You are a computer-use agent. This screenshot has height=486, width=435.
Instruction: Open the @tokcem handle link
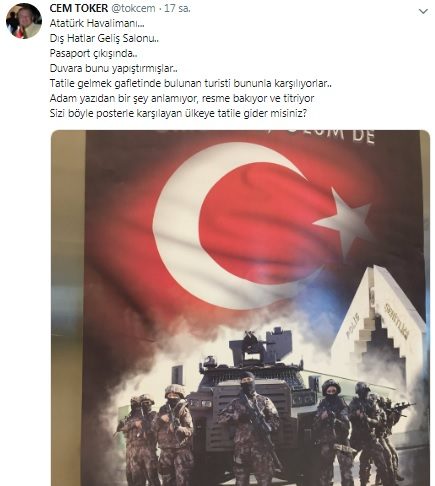point(133,8)
